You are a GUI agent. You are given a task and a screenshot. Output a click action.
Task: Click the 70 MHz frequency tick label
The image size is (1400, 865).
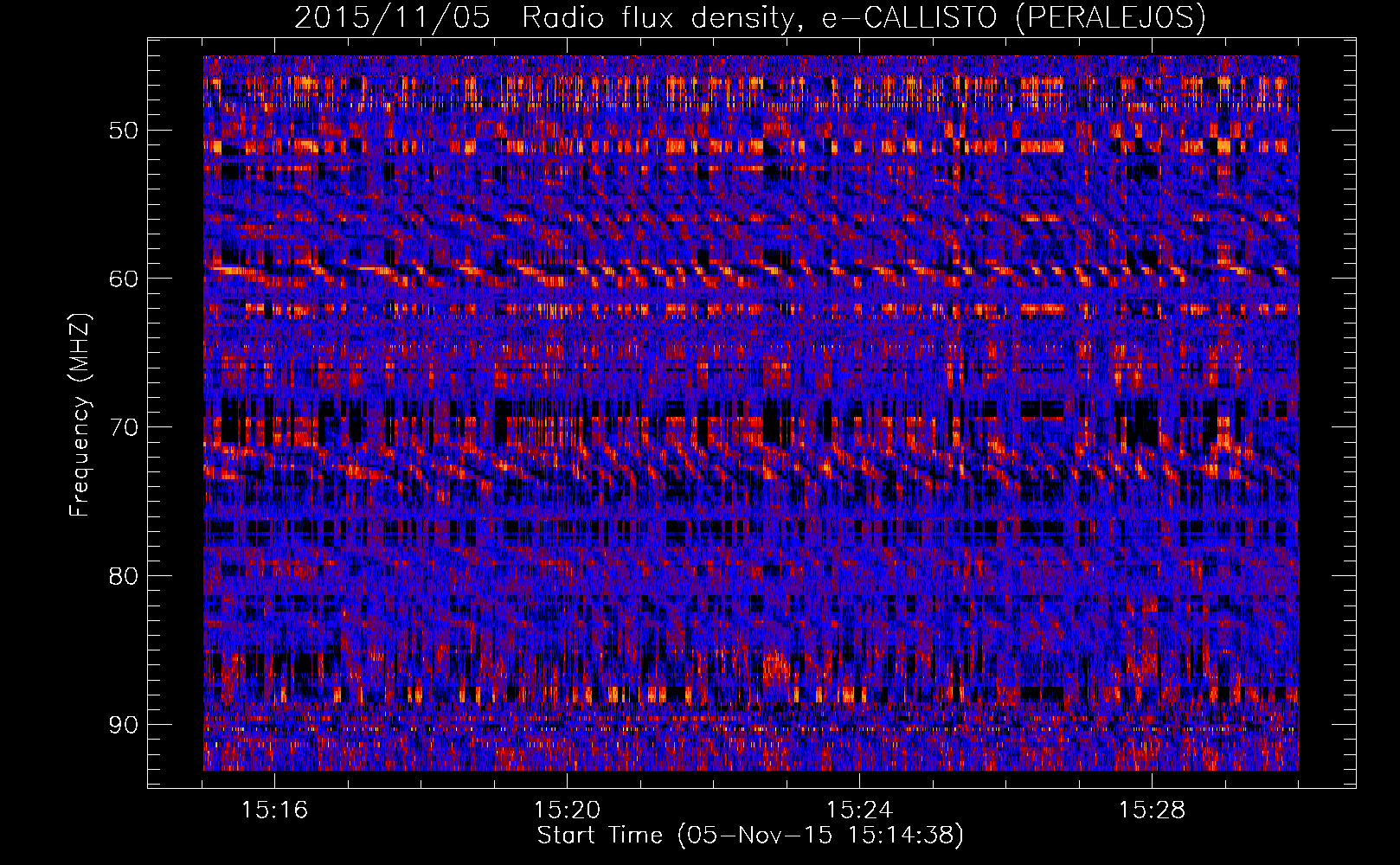point(123,427)
